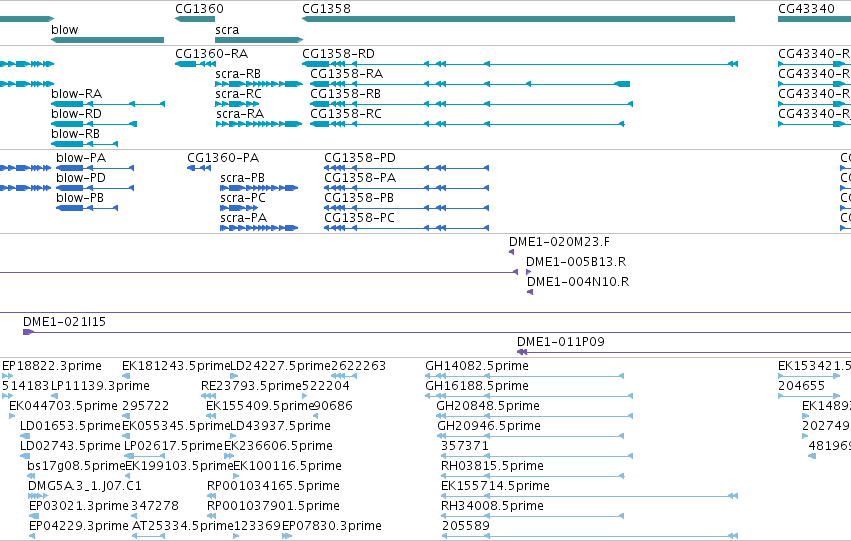Select transcript CG1358-RD
851x541 pixels.
pyautogui.click(x=519, y=64)
